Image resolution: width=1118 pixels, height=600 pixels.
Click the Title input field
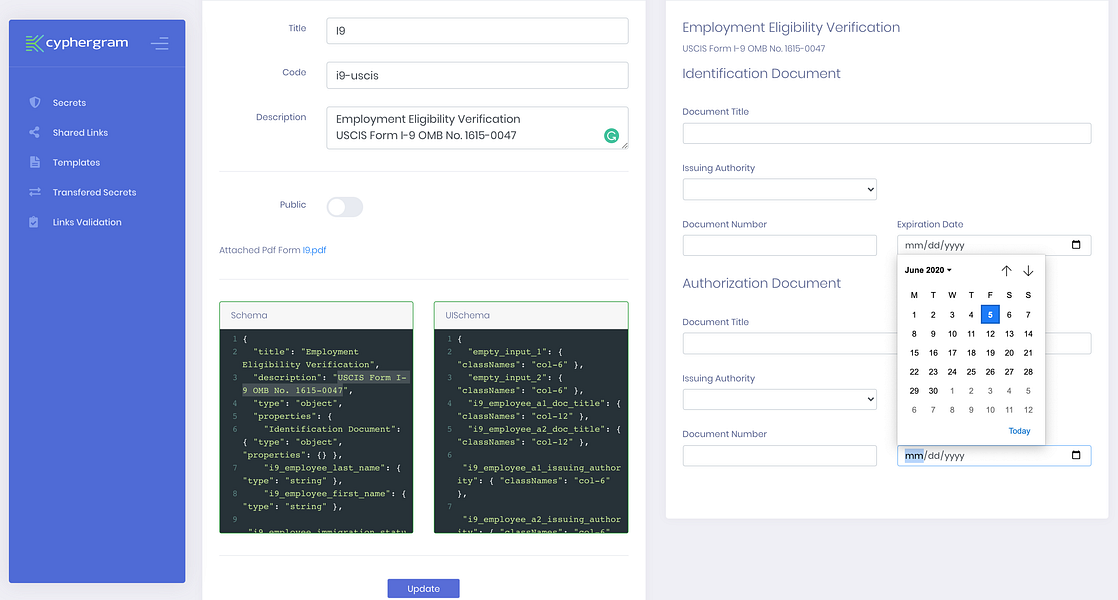coord(477,31)
